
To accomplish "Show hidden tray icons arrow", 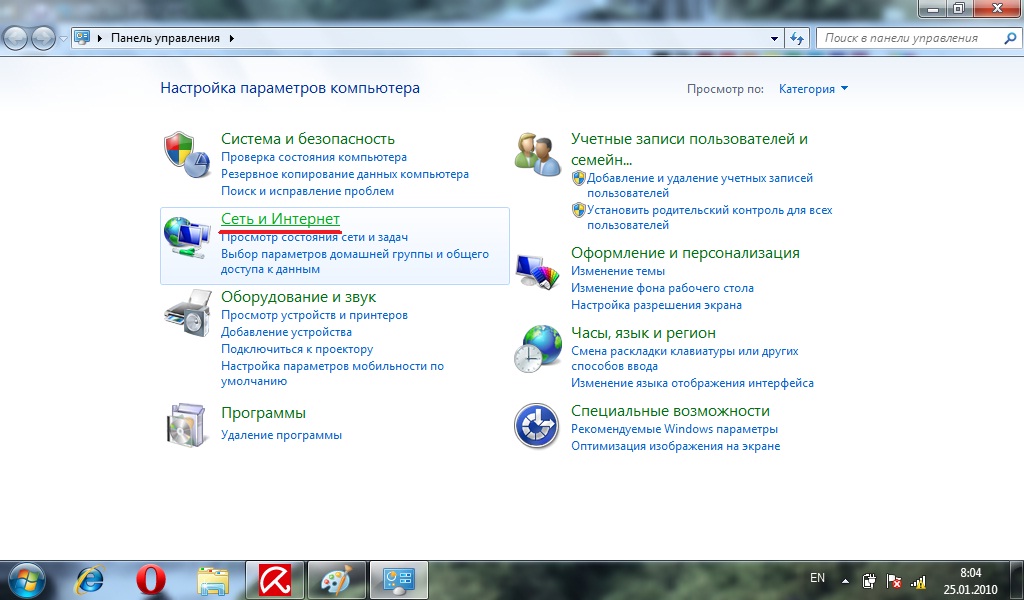I will 845,580.
